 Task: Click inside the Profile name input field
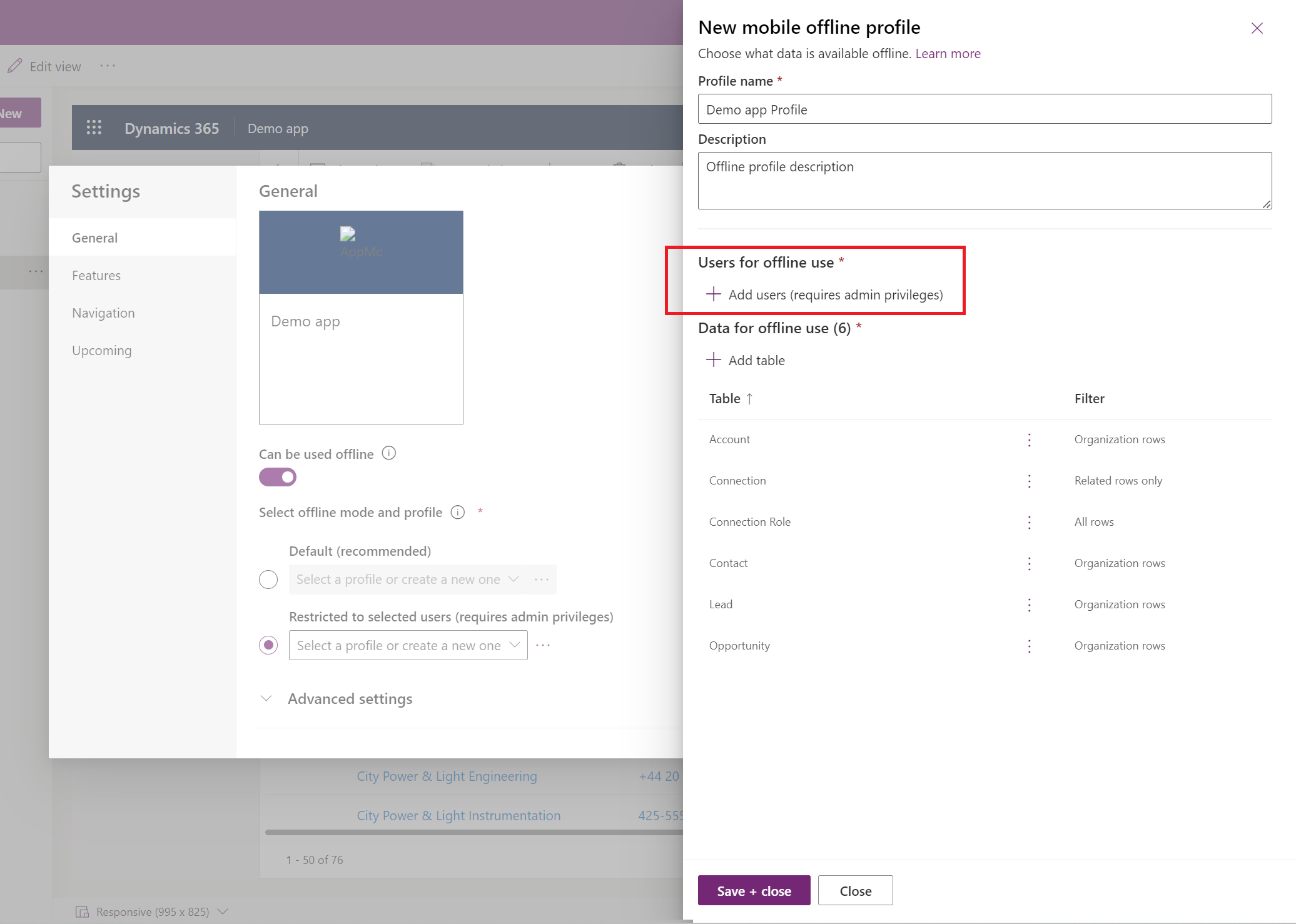tap(983, 108)
